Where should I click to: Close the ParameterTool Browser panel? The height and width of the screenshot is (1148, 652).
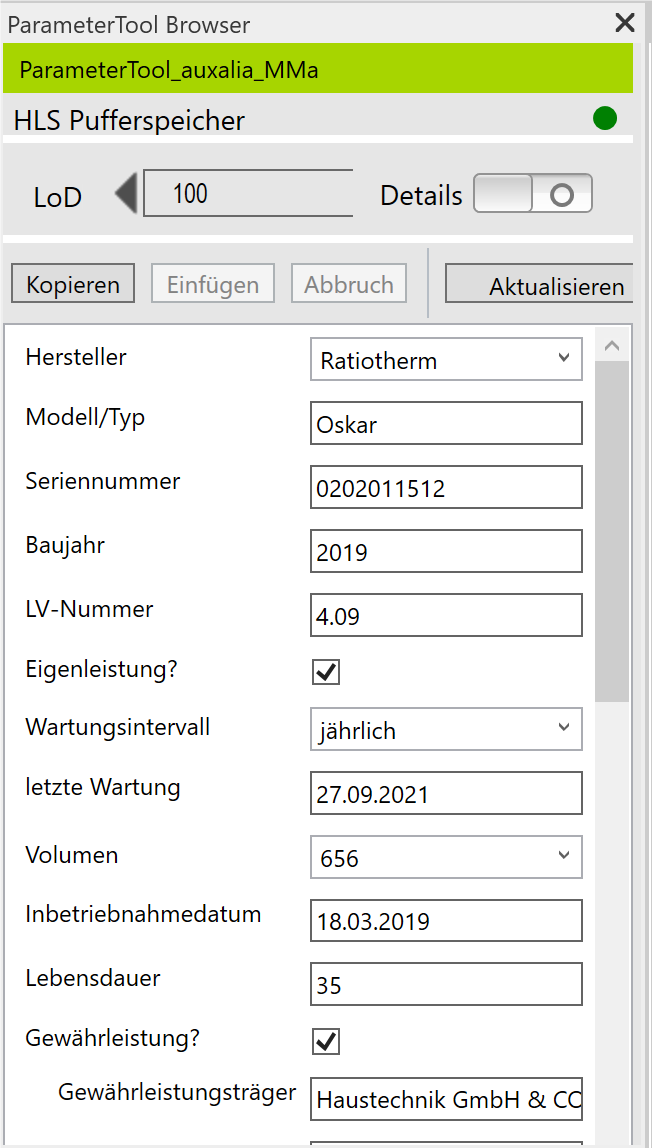[625, 23]
